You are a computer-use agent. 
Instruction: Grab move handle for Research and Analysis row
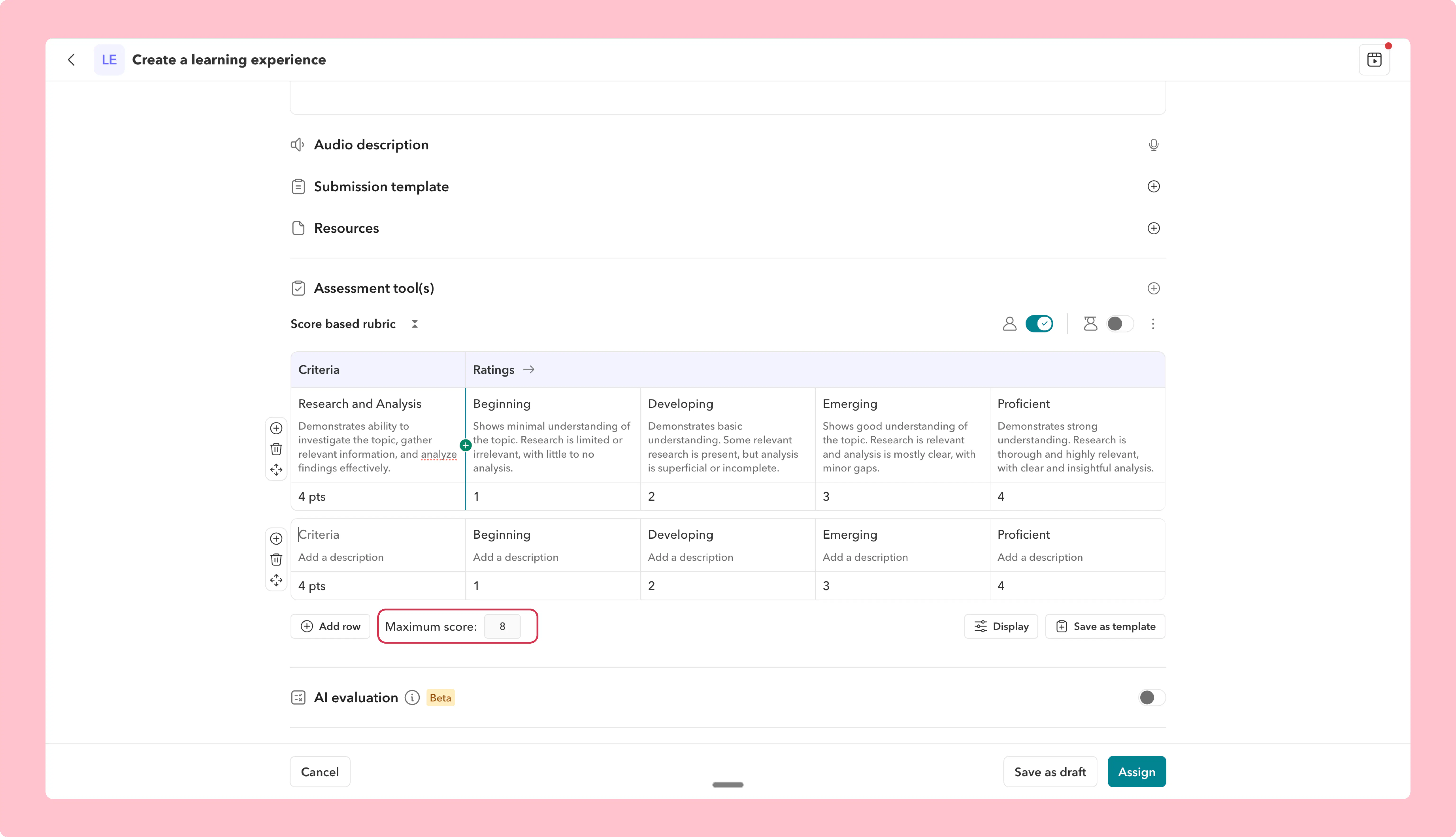pyautogui.click(x=277, y=470)
